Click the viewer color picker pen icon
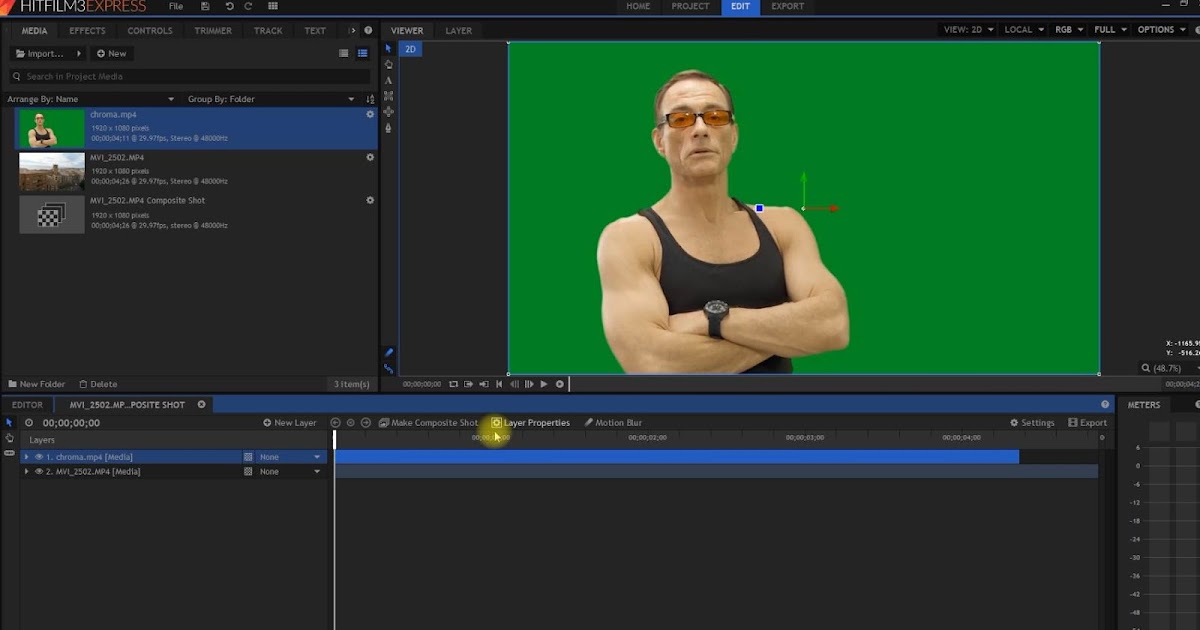This screenshot has height=630, width=1200. click(389, 353)
